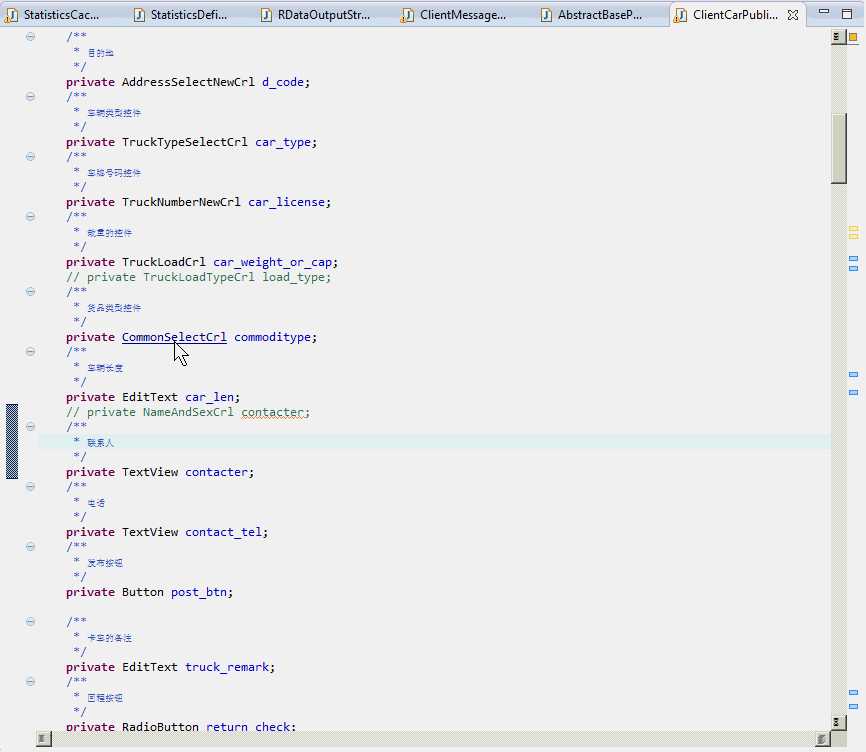
Task: Minimize the editor area
Action: coord(823,12)
